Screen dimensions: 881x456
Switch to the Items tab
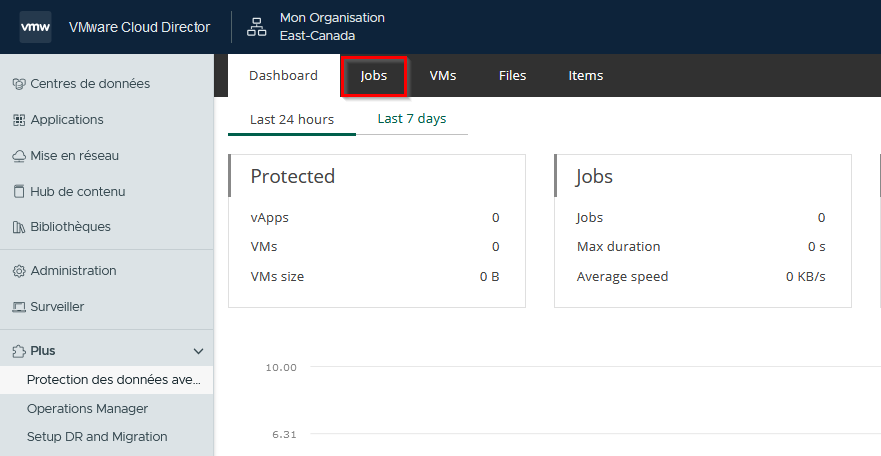pyautogui.click(x=585, y=75)
